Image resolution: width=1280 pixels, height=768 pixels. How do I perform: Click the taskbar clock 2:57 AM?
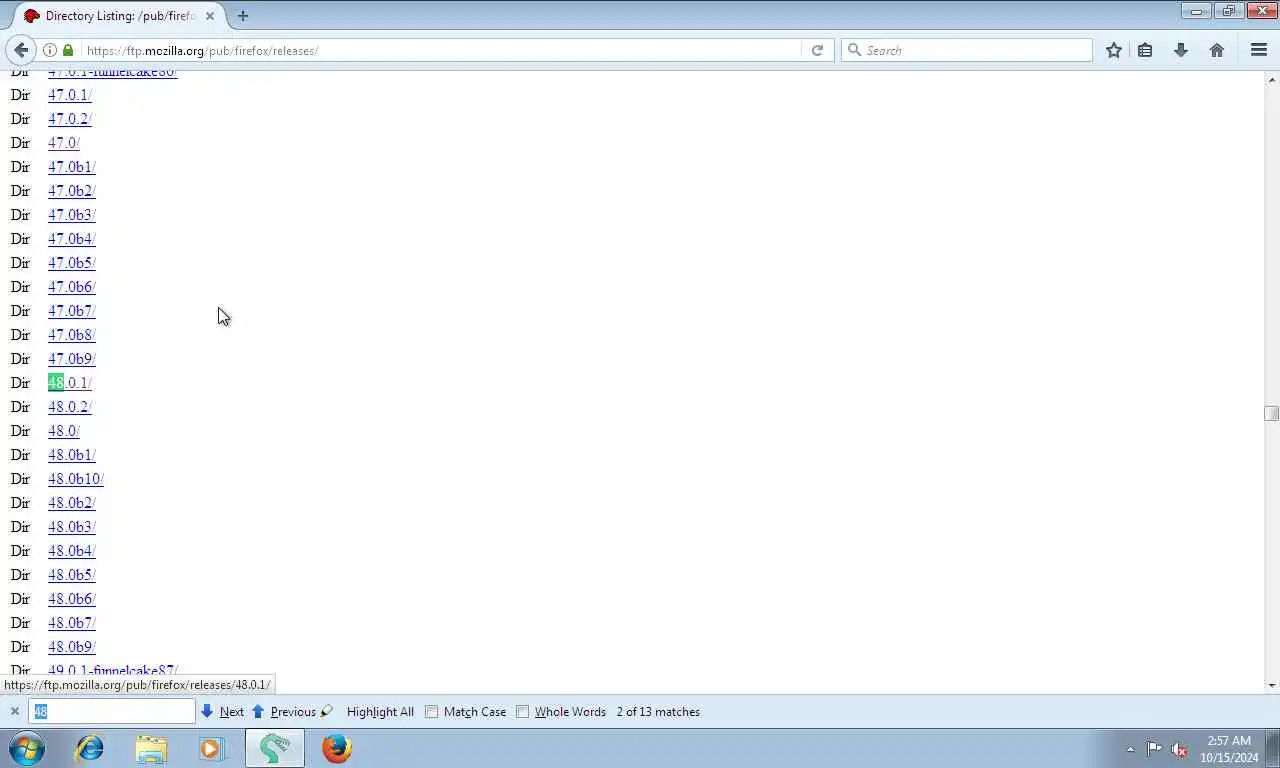click(1229, 741)
